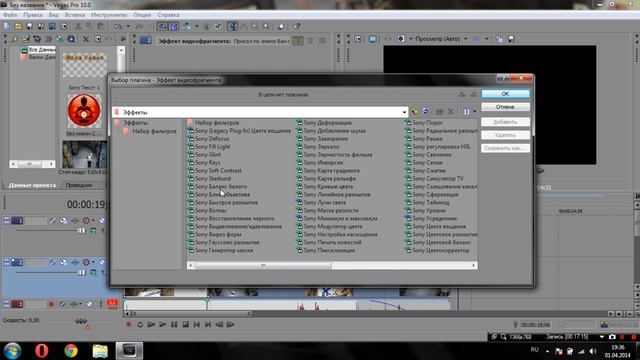The height and width of the screenshot is (360, 640).
Task: Click the playback rate slider
Action: [x=81, y=322]
